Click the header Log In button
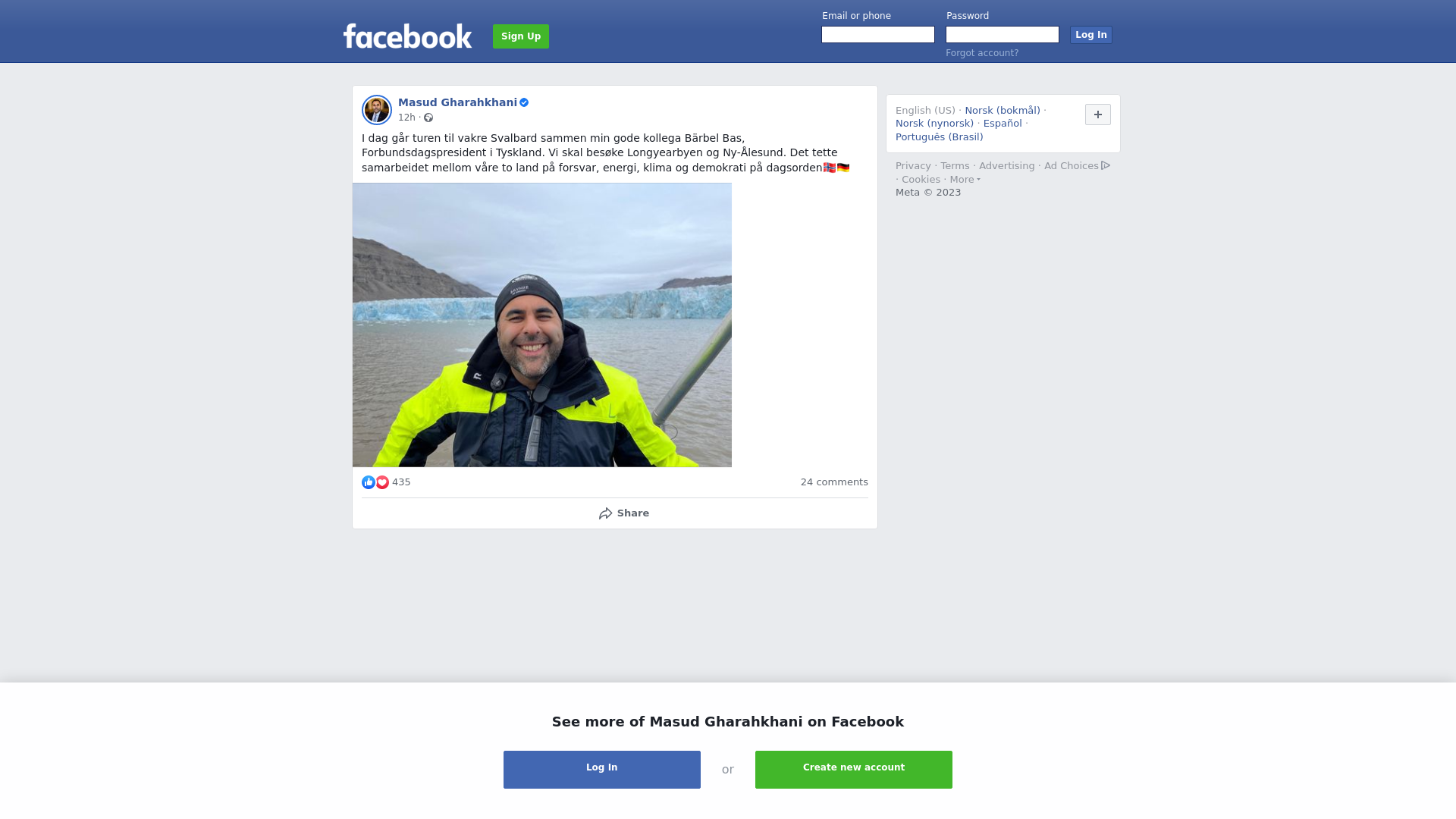Screen dimensions: 1456x819 coord(1091,35)
